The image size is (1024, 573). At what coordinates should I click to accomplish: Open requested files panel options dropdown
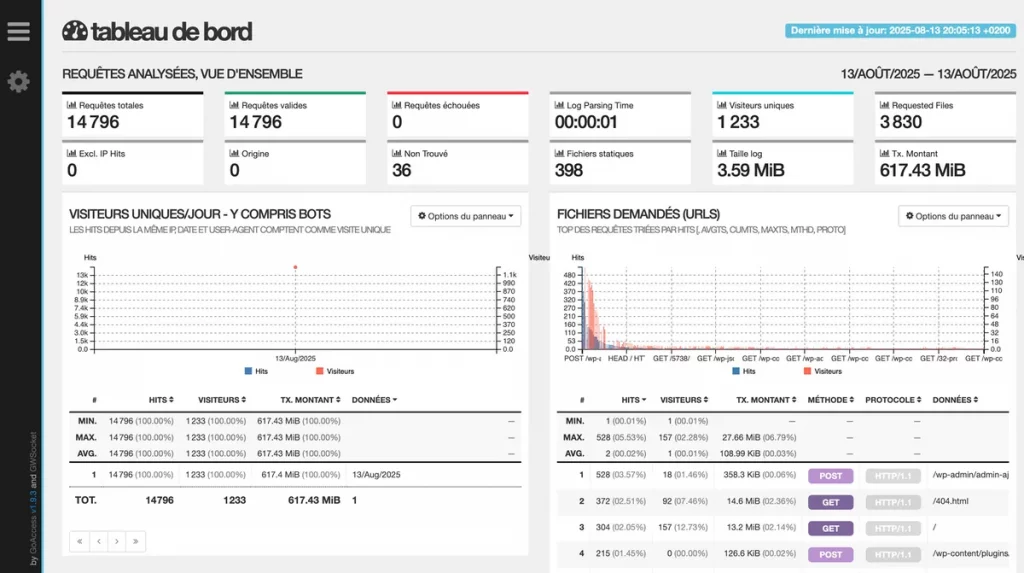point(953,216)
